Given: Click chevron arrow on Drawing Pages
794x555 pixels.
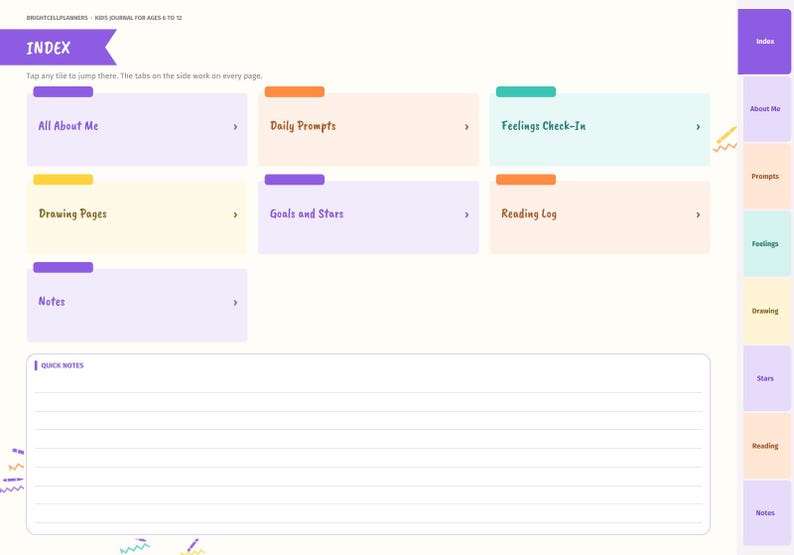Looking at the screenshot, I should point(235,215).
